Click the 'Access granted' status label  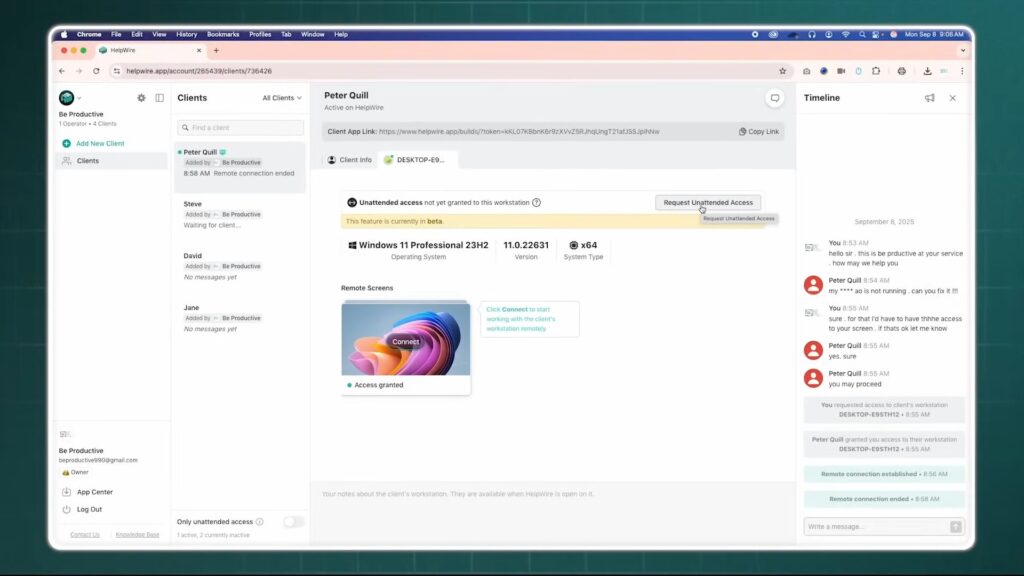click(x=379, y=385)
